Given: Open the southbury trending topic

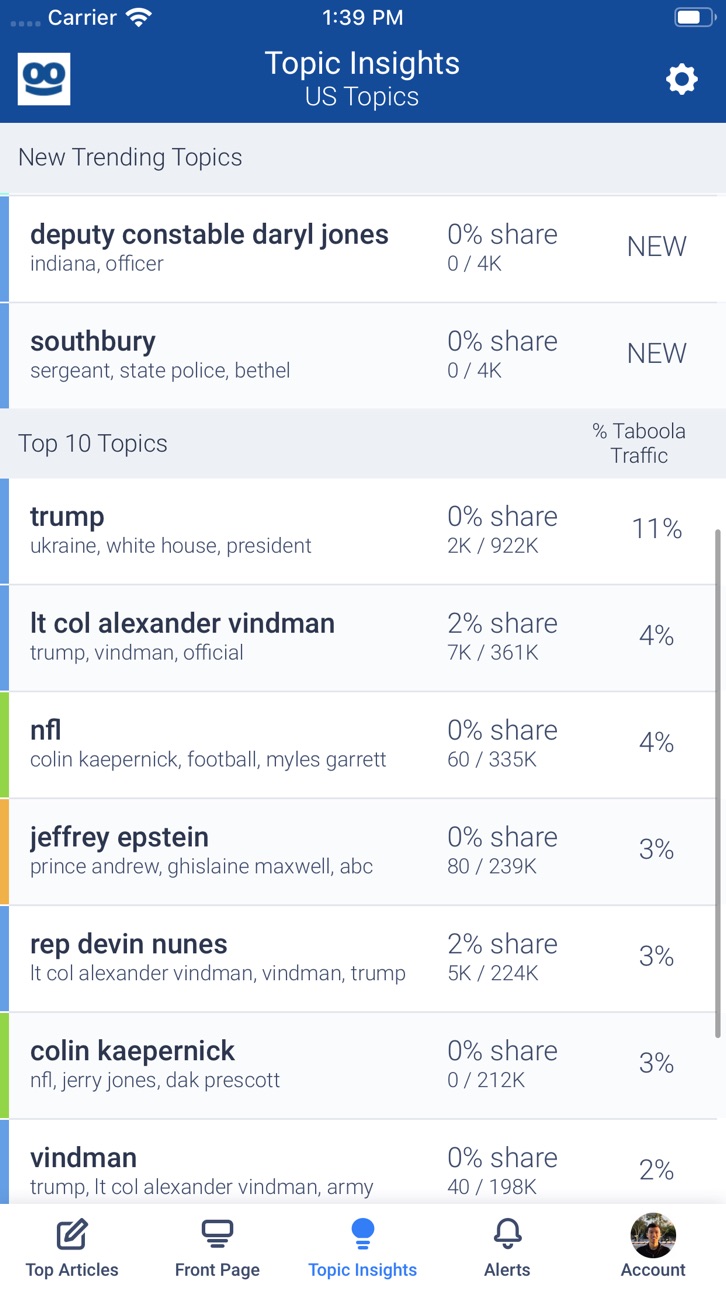Looking at the screenshot, I should [x=363, y=355].
